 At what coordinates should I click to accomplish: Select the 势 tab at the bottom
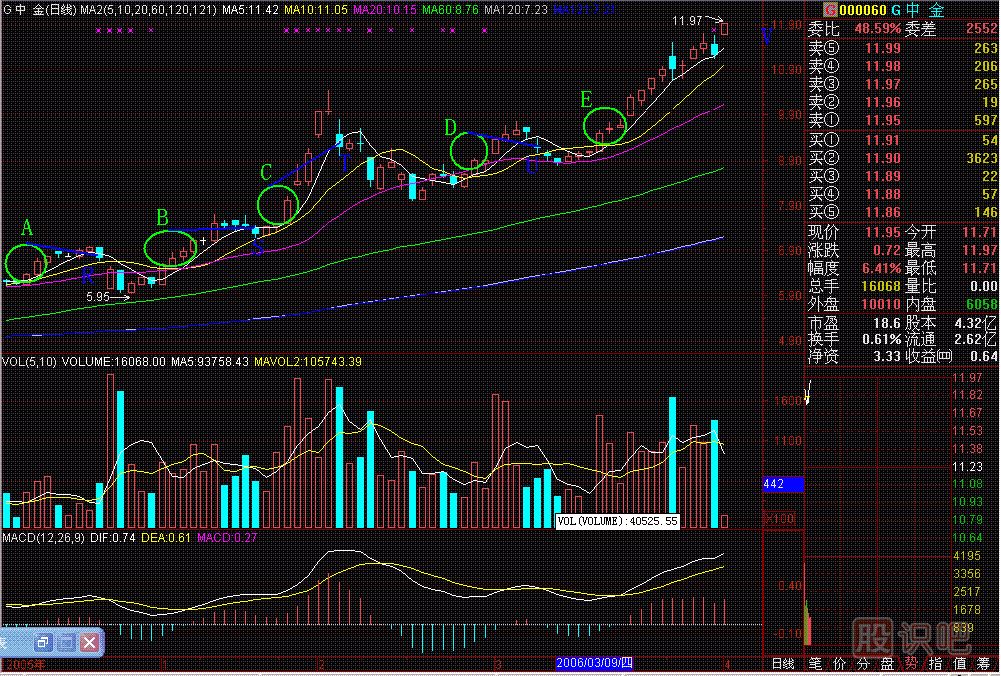coord(911,664)
